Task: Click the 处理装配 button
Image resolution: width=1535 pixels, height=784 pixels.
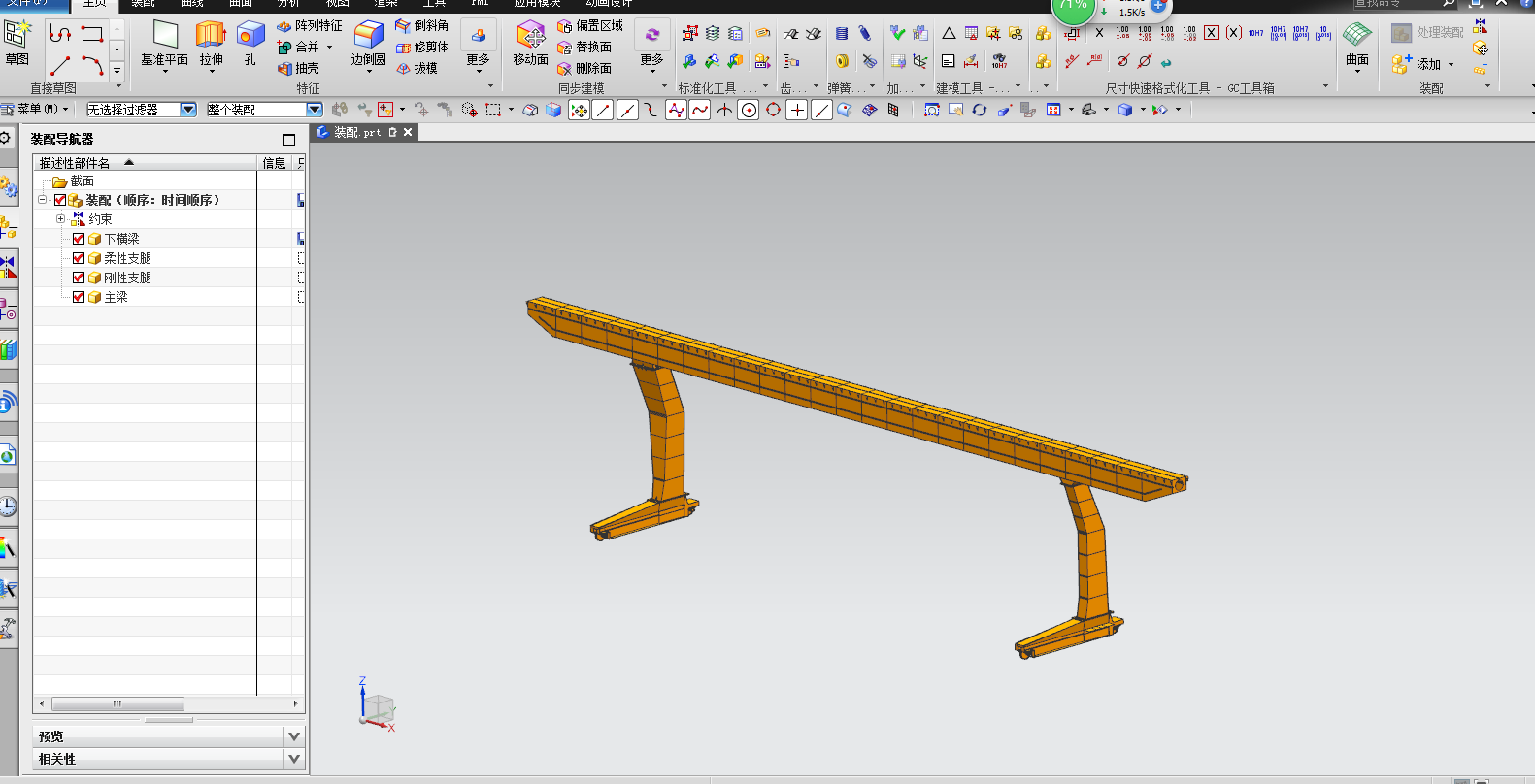Action: point(1427,32)
